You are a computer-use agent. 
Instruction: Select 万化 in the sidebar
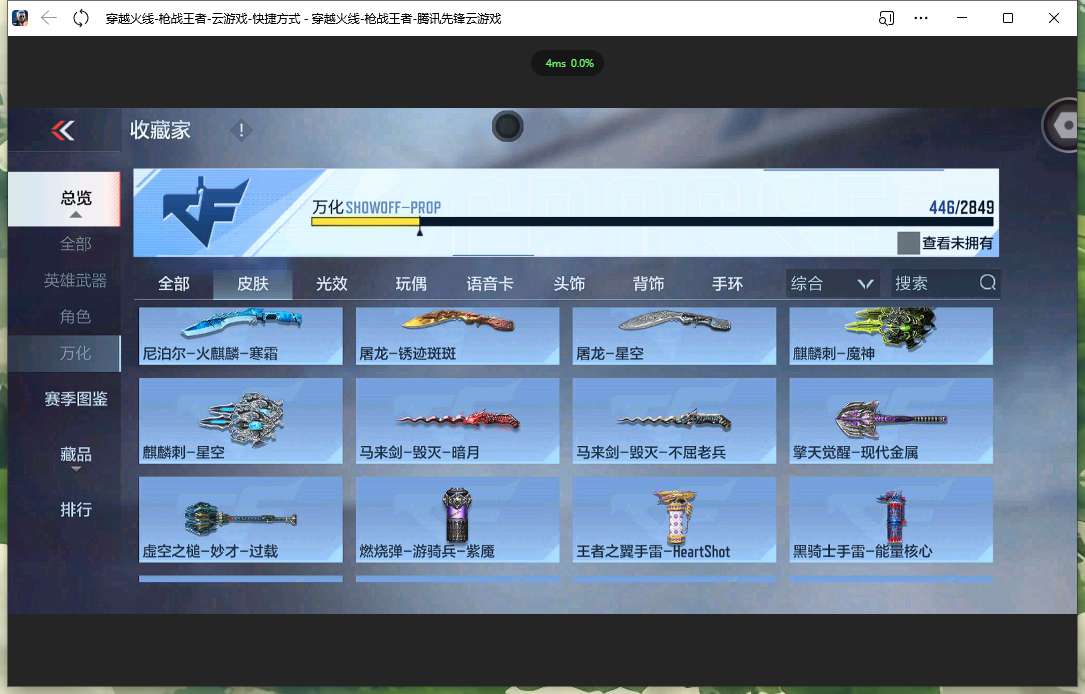pyautogui.click(x=64, y=354)
